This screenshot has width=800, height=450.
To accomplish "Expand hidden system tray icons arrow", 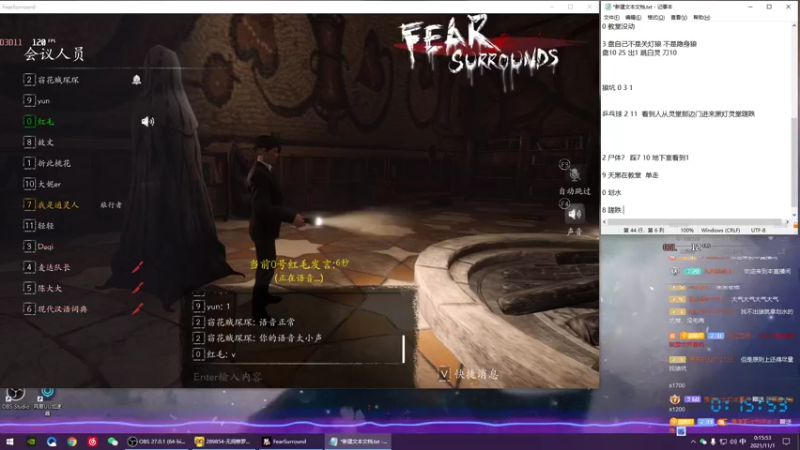I will (x=692, y=442).
